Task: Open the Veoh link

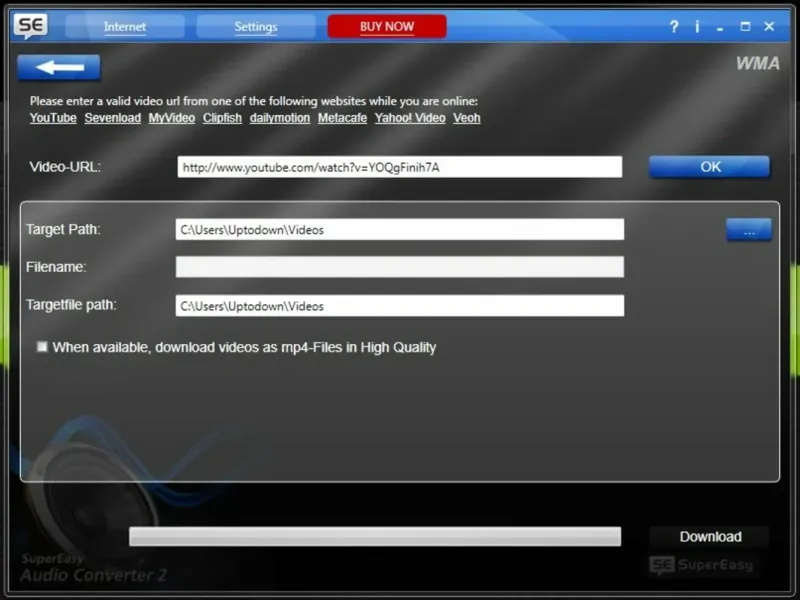Action: tap(467, 118)
